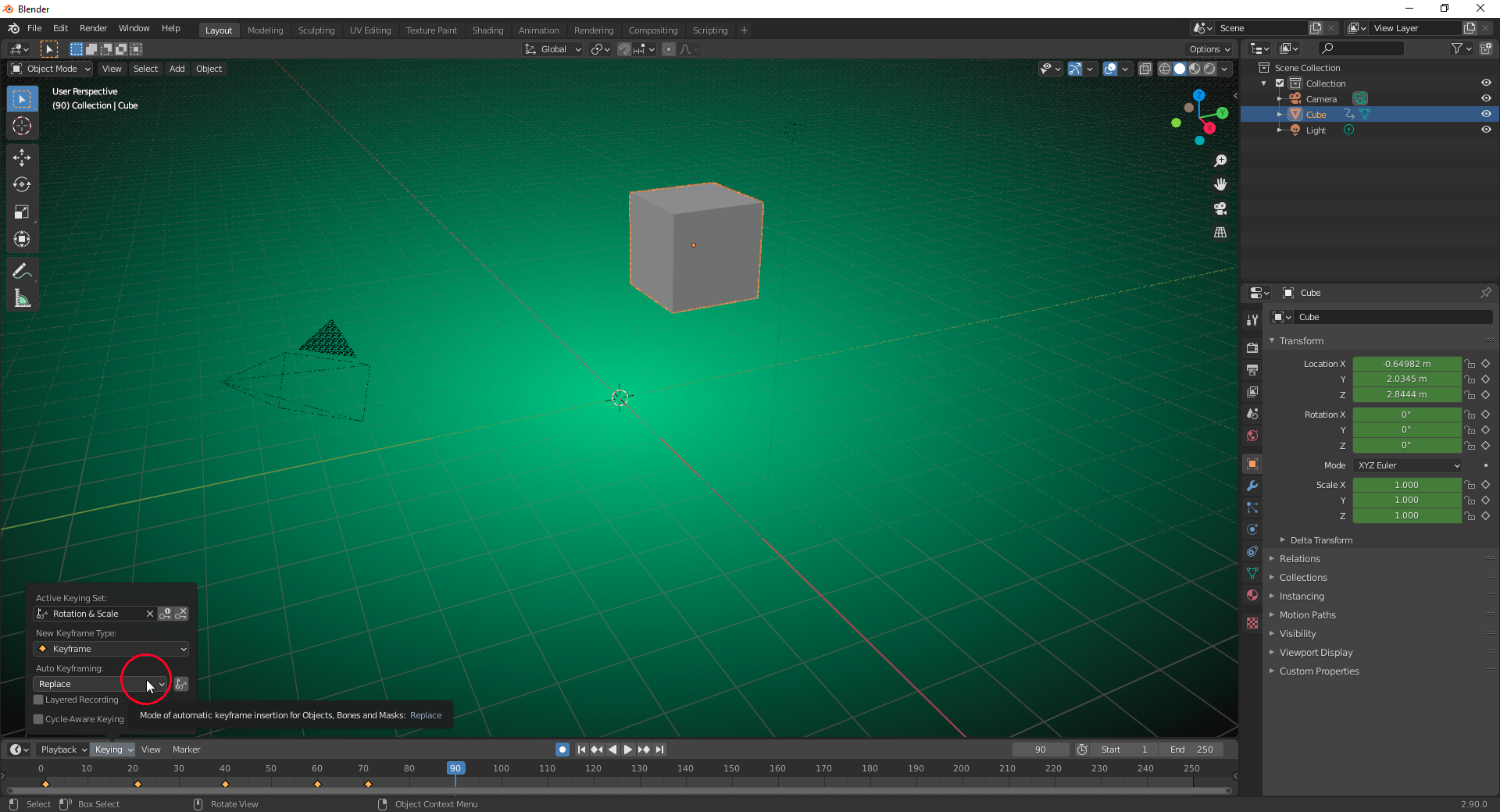Screen dimensions: 1500x812
Task: Open the Object Mode dropdown
Action: click(x=51, y=69)
